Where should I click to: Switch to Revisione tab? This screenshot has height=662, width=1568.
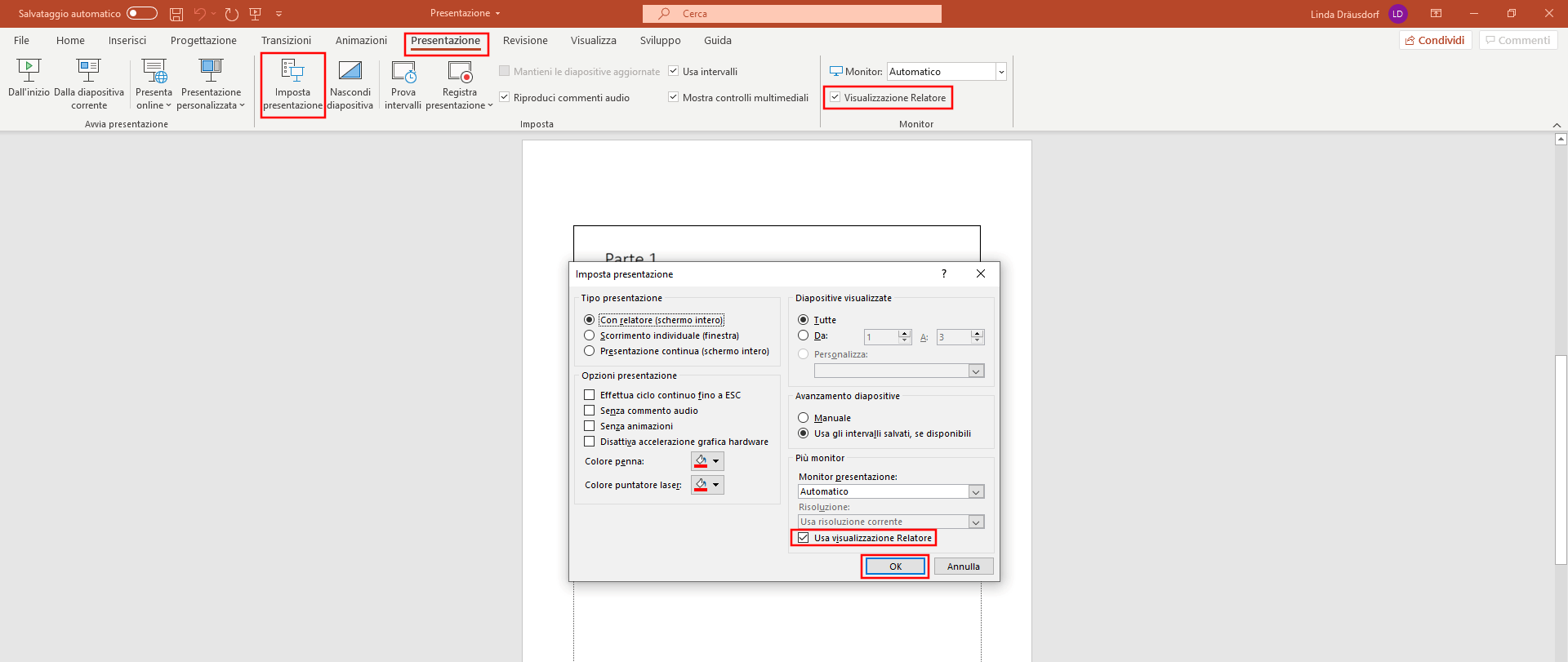(525, 40)
